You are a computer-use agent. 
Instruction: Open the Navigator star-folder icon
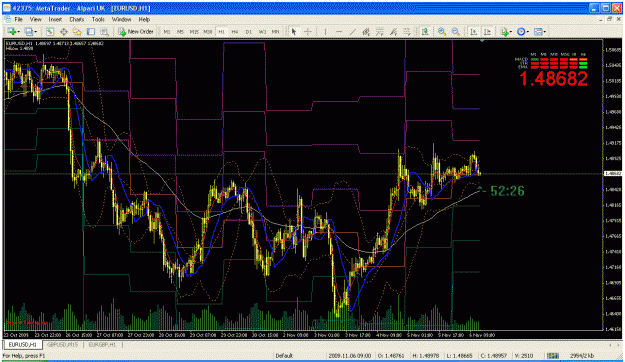[x=77, y=31]
